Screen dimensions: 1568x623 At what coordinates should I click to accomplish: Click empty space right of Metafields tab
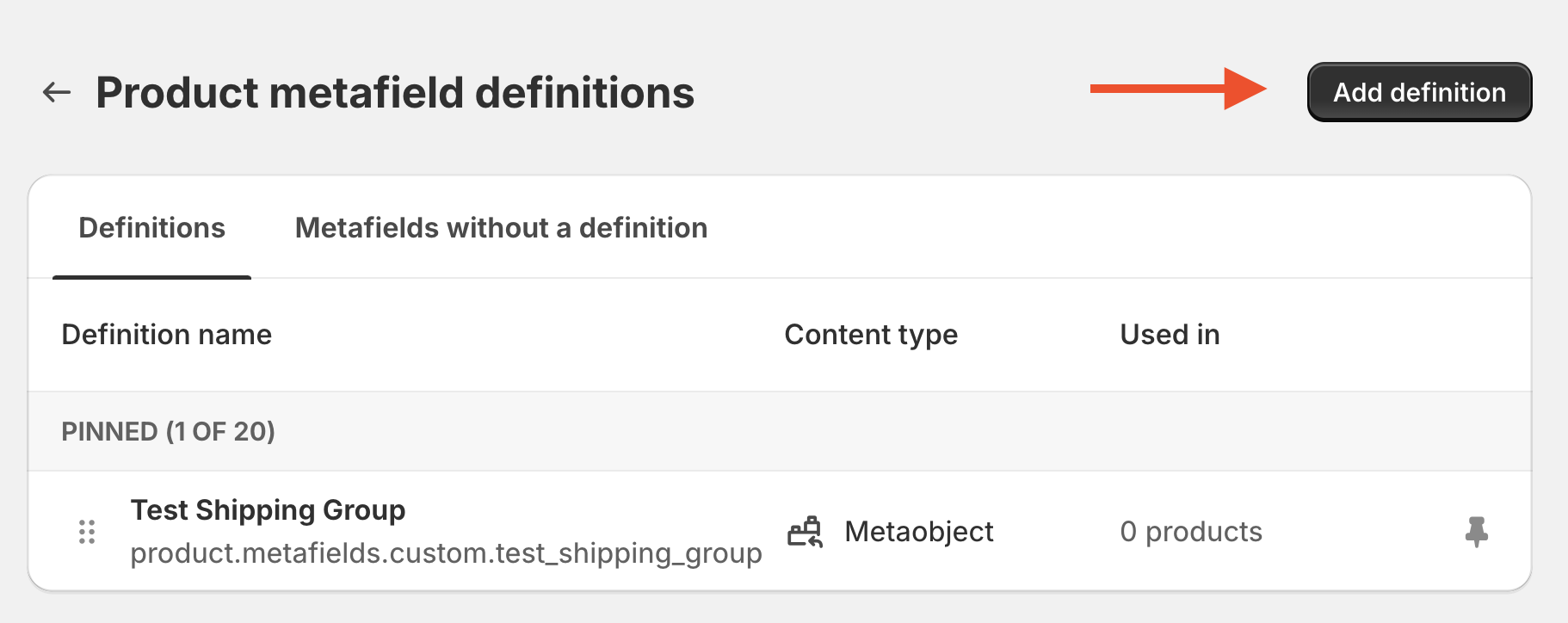tap(1119, 228)
